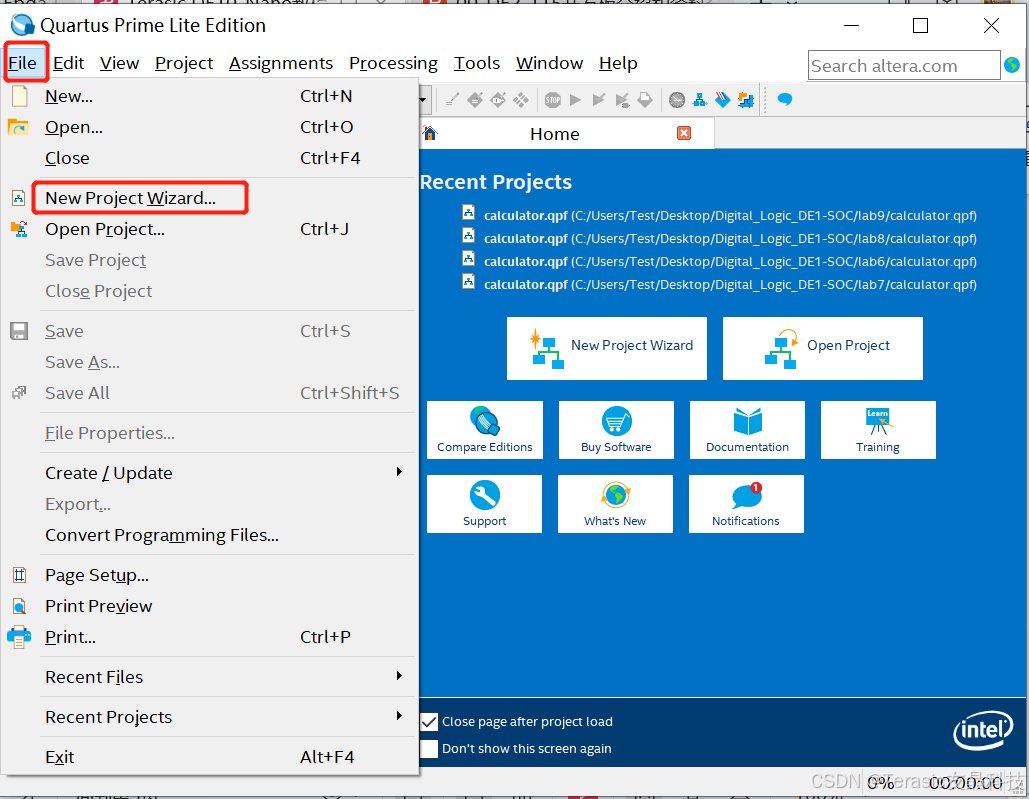Choose Open... from the File menu
The width and height of the screenshot is (1029, 799).
[210, 127]
